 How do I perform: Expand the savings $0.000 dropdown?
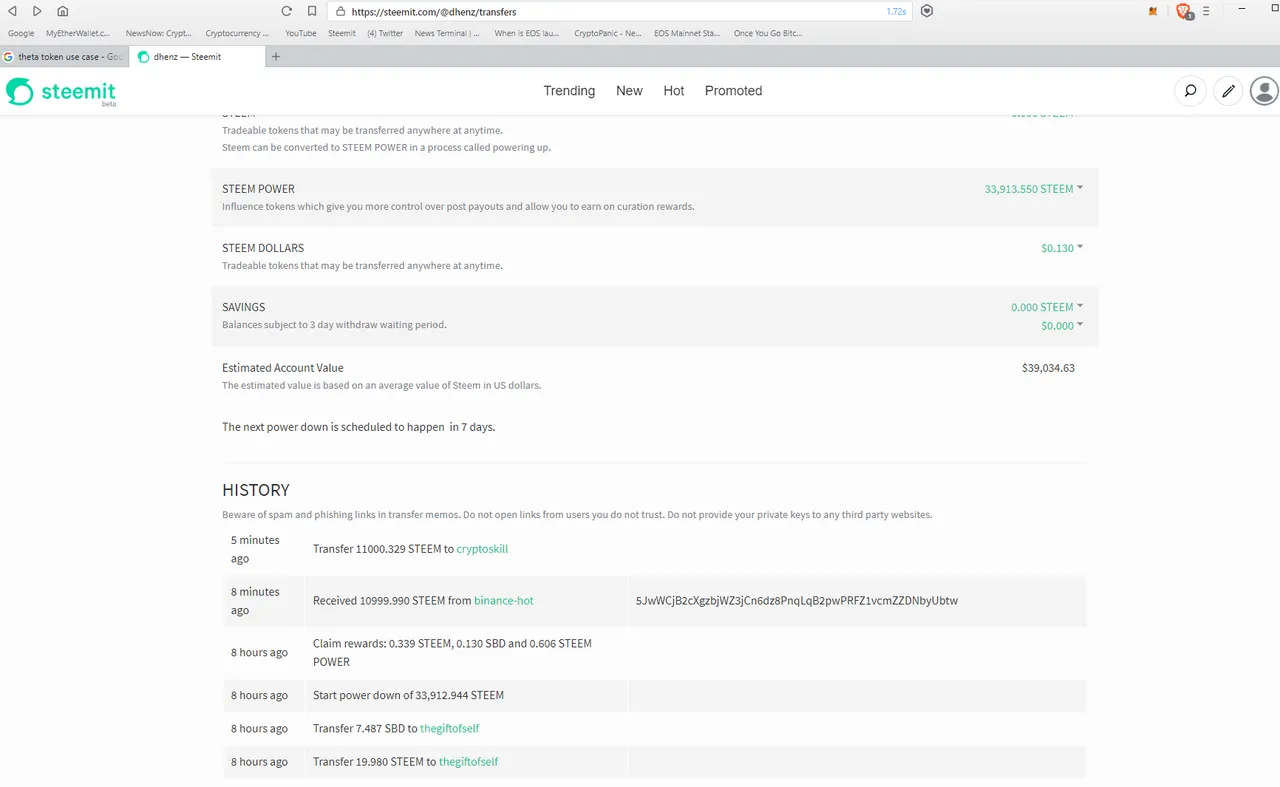[x=1062, y=326]
